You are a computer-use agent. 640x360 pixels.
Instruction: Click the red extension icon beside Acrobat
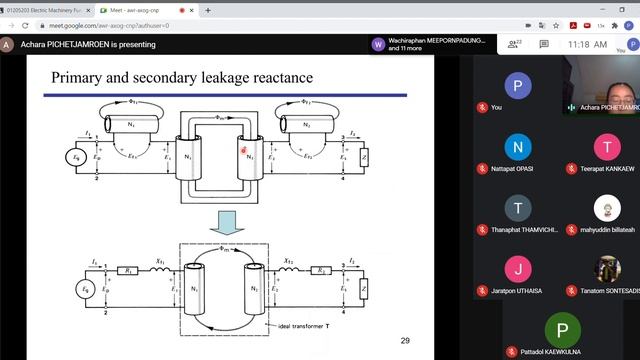(x=587, y=26)
